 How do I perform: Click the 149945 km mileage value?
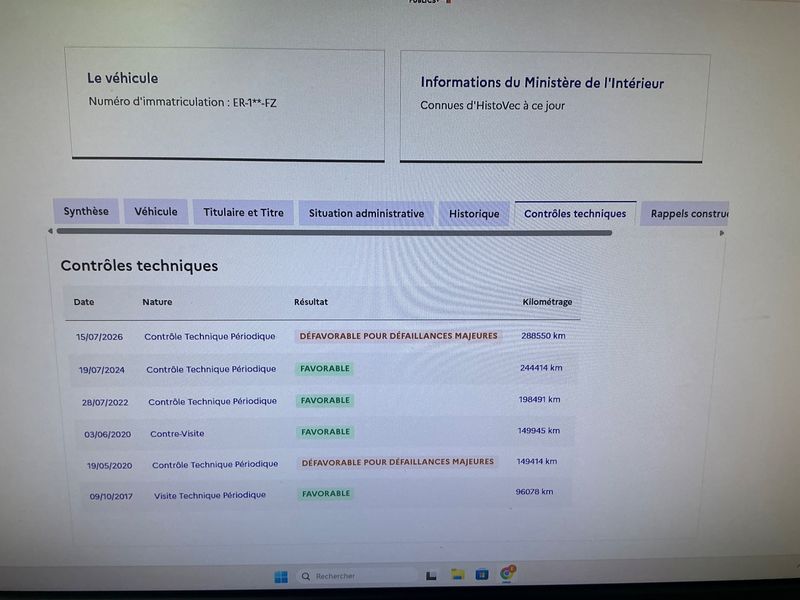tap(539, 431)
